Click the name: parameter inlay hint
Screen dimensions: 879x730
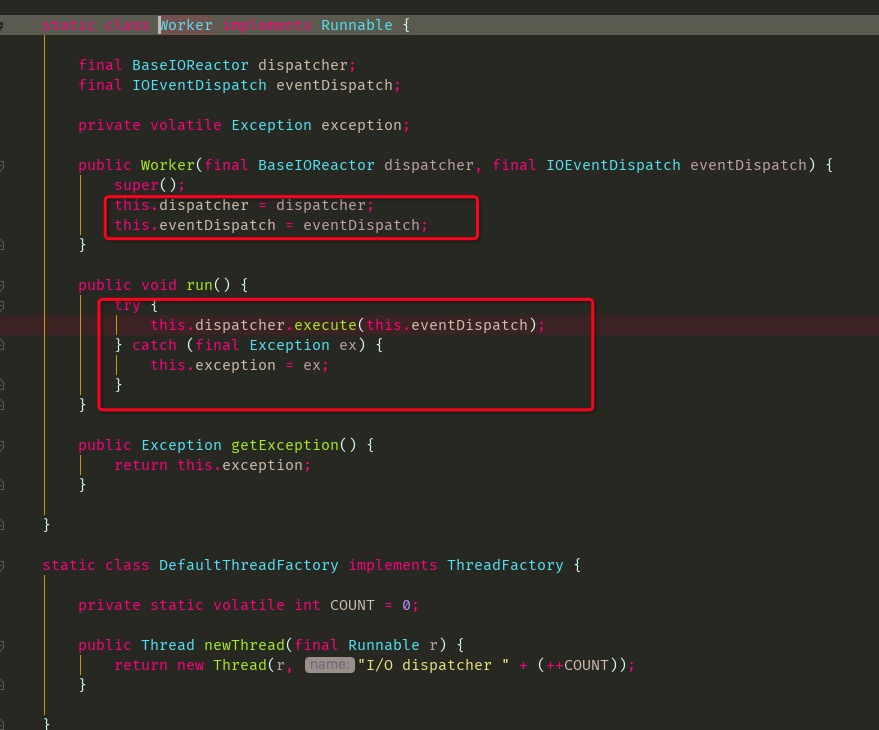[x=330, y=665]
